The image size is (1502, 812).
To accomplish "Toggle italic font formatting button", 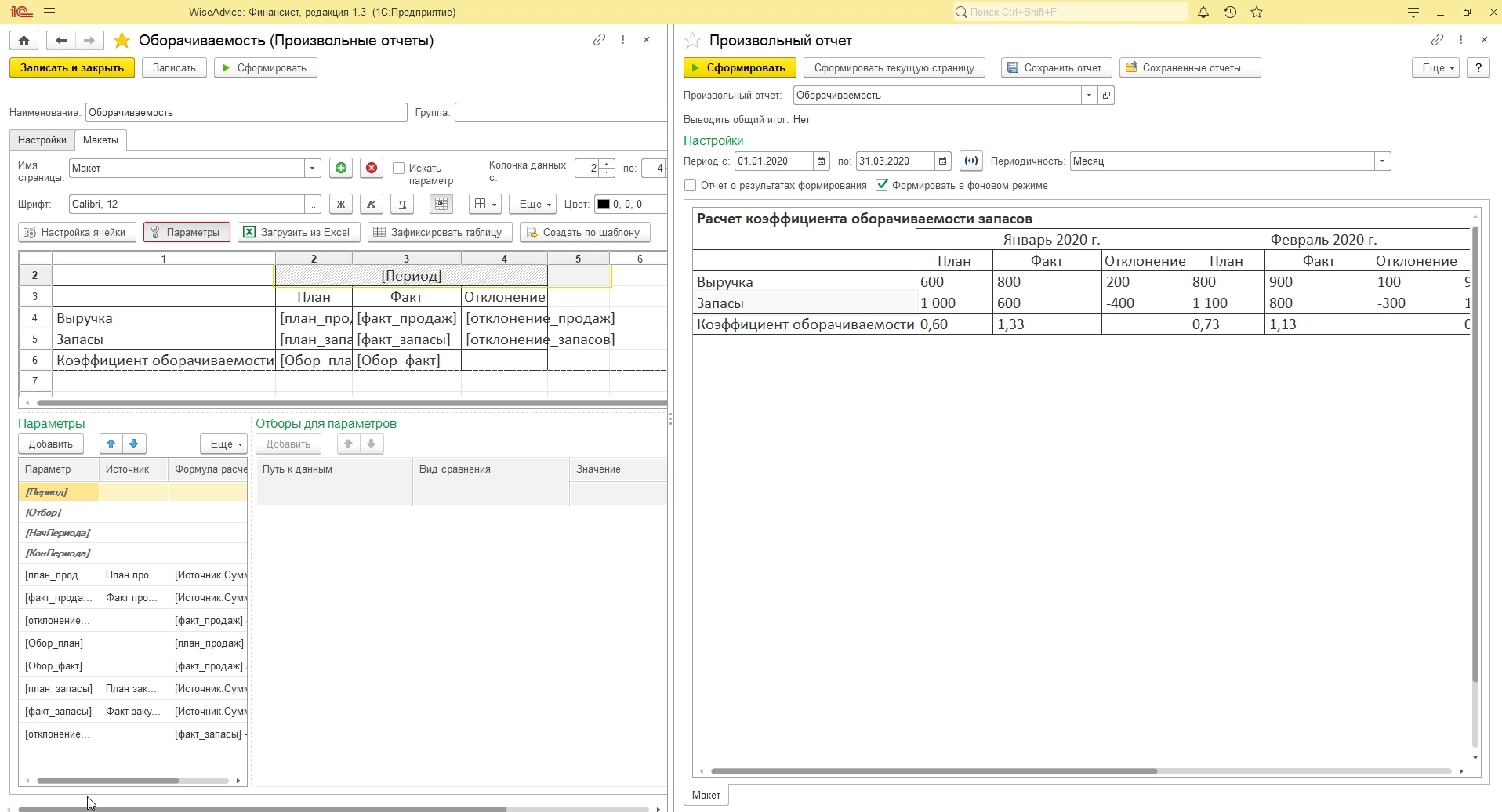I will 372,205.
